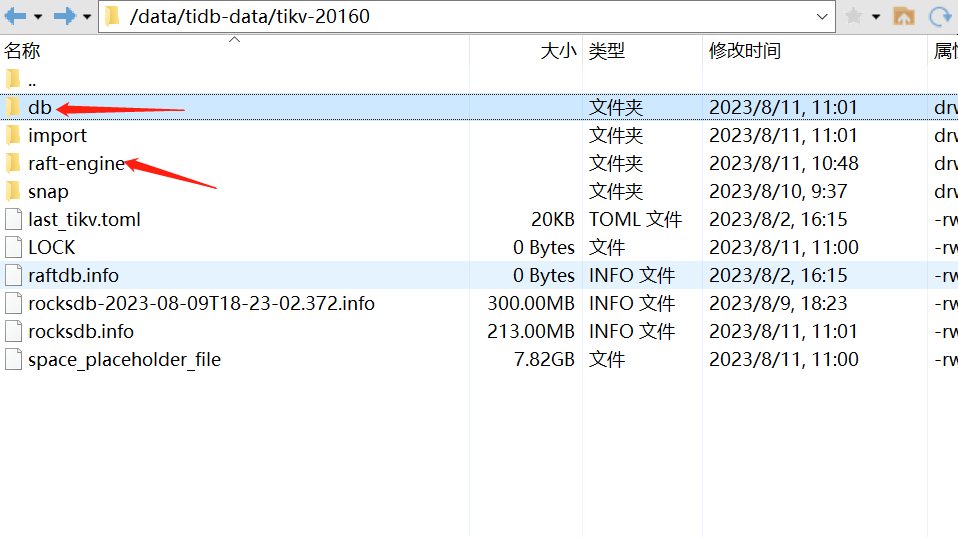Click into the path address field

click(x=450, y=16)
